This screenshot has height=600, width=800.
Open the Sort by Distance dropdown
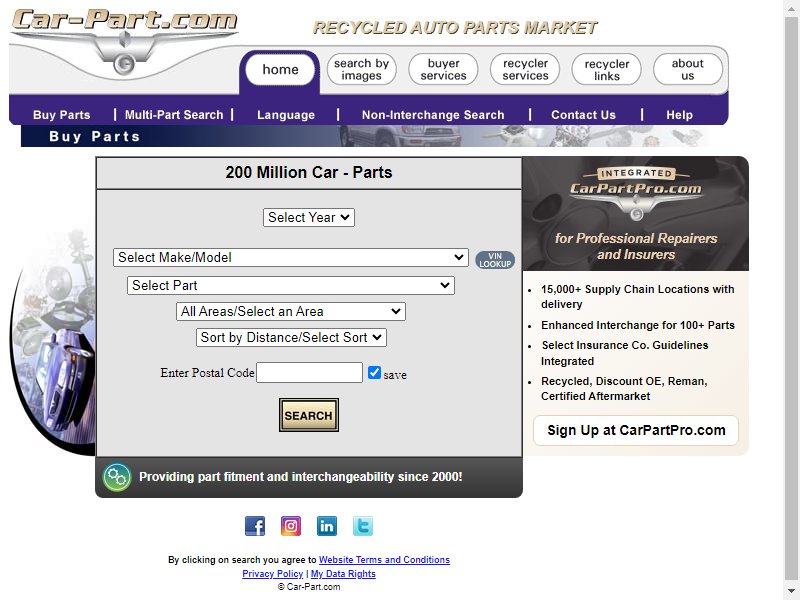click(x=291, y=337)
